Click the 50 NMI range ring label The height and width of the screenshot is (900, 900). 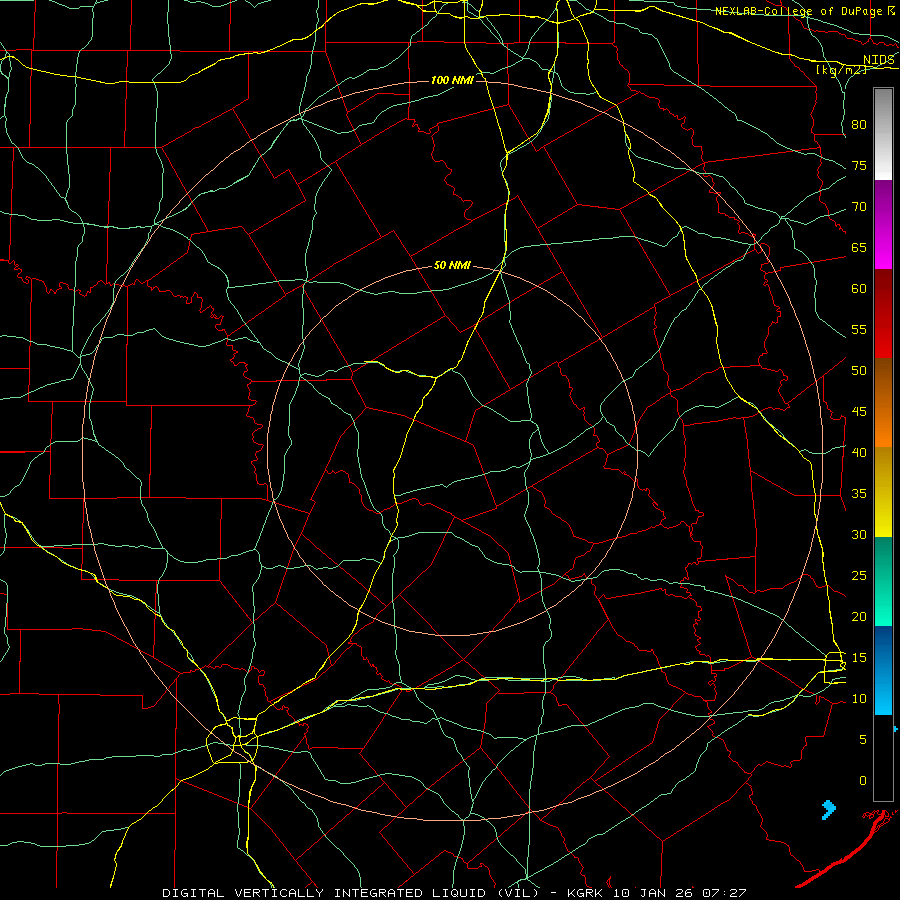(x=452, y=265)
